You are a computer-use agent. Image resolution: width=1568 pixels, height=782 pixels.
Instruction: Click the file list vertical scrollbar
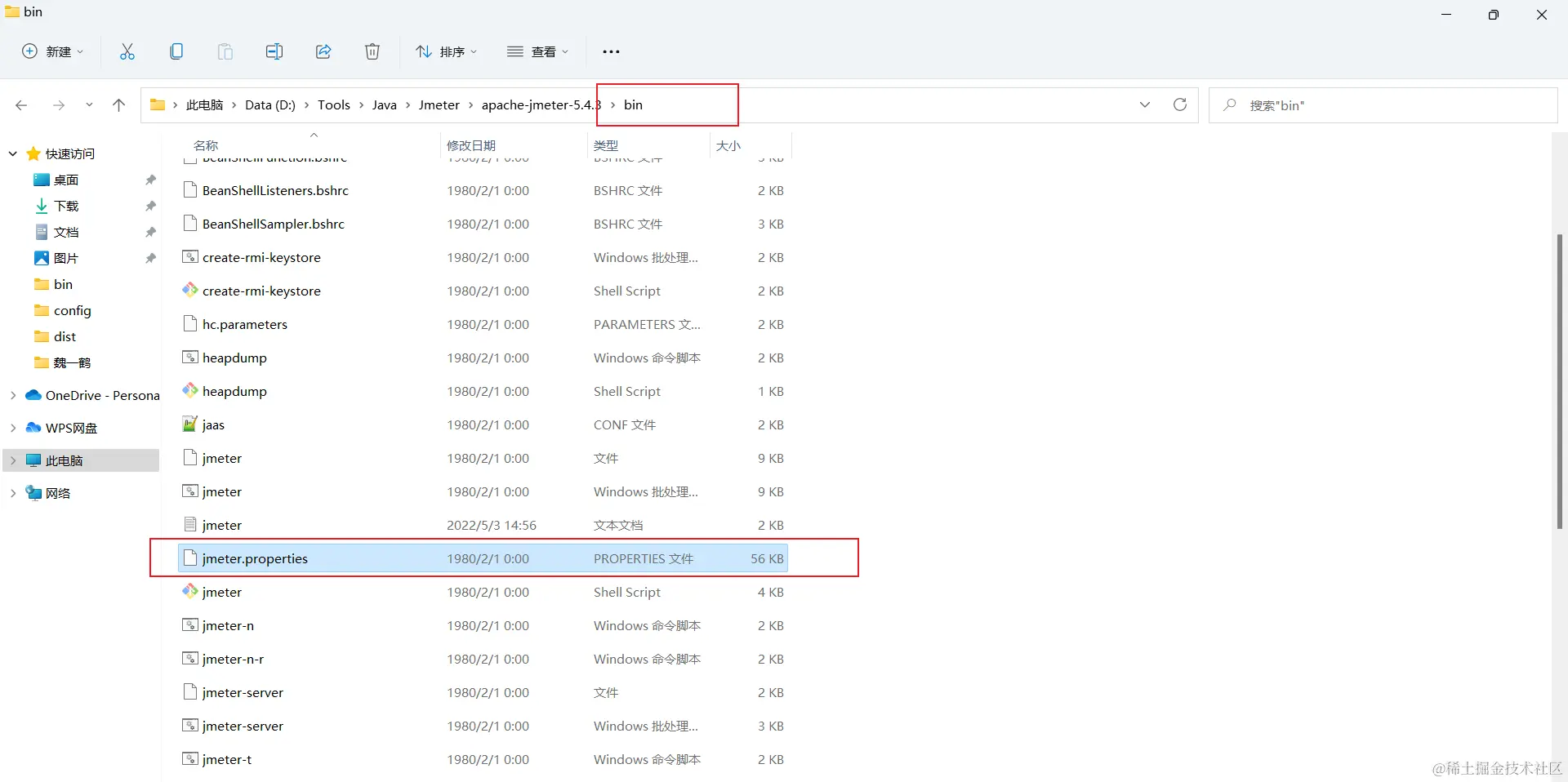[1560, 382]
